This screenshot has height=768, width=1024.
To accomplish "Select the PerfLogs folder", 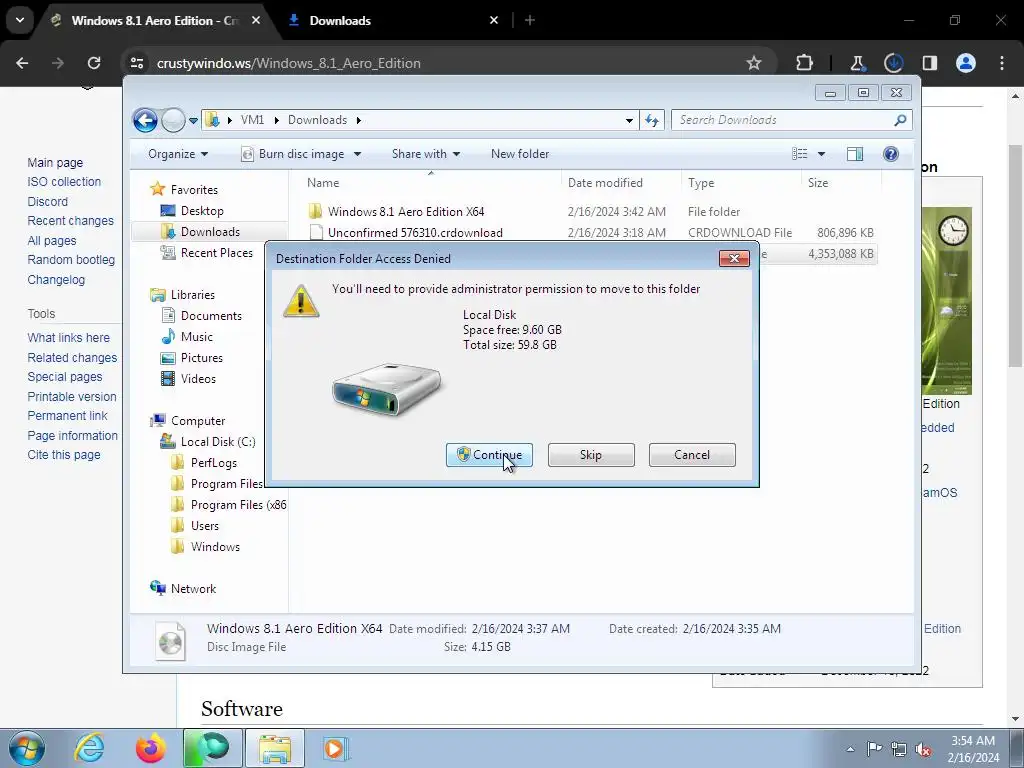I will pyautogui.click(x=214, y=462).
